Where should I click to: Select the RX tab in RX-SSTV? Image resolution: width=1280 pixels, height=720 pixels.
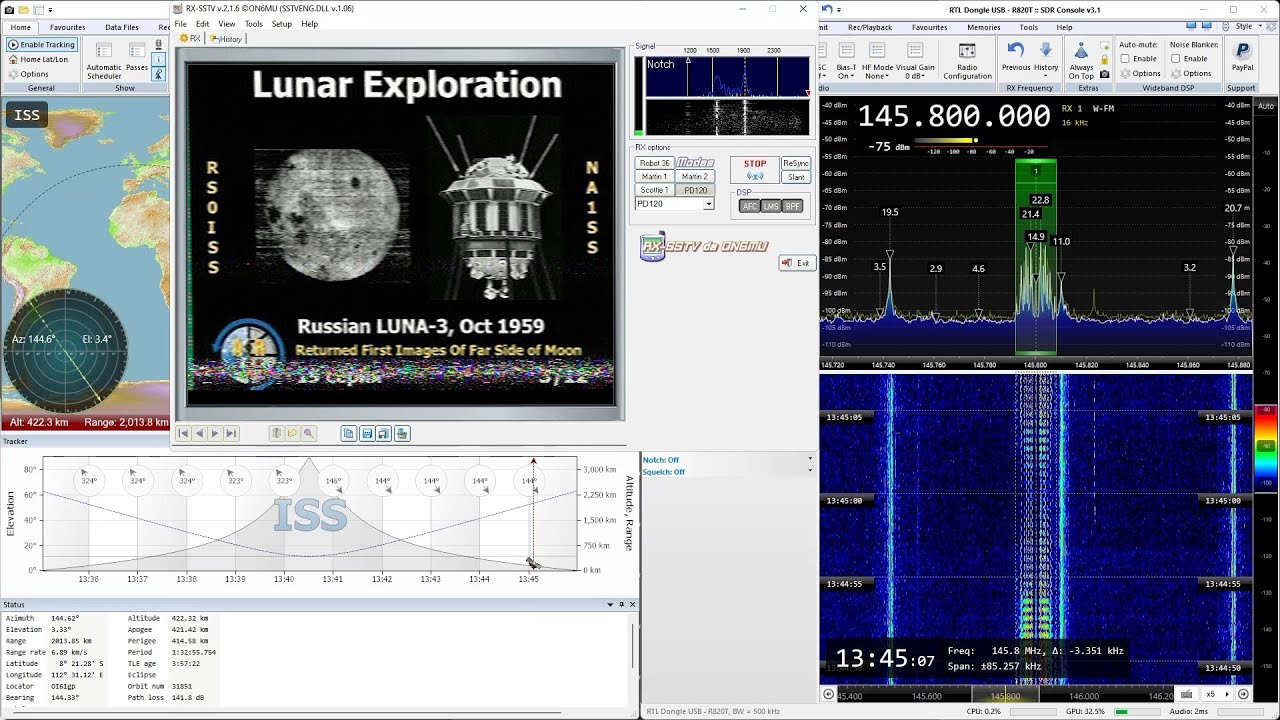(x=190, y=39)
